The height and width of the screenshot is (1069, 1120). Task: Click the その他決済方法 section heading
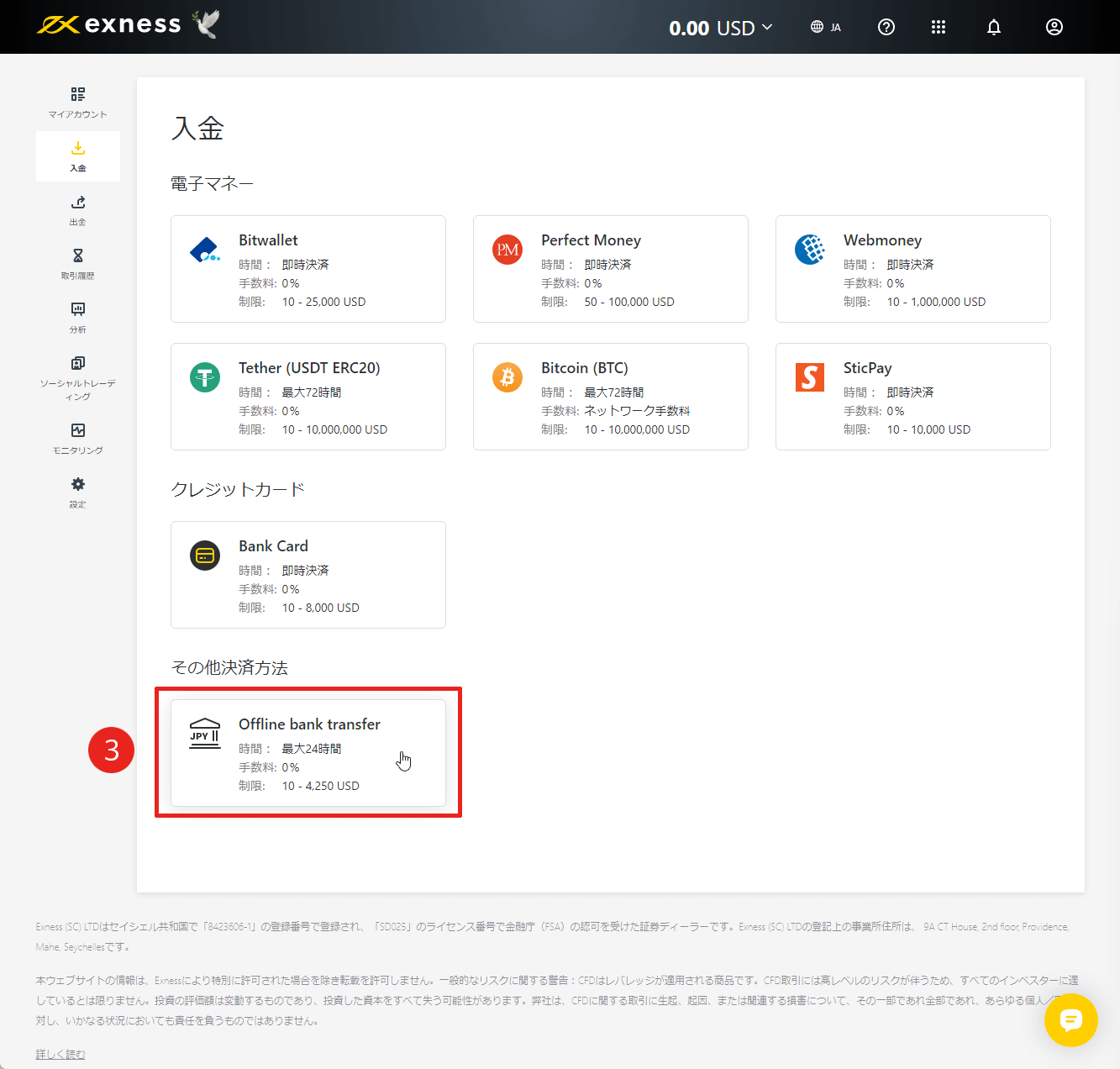[229, 667]
